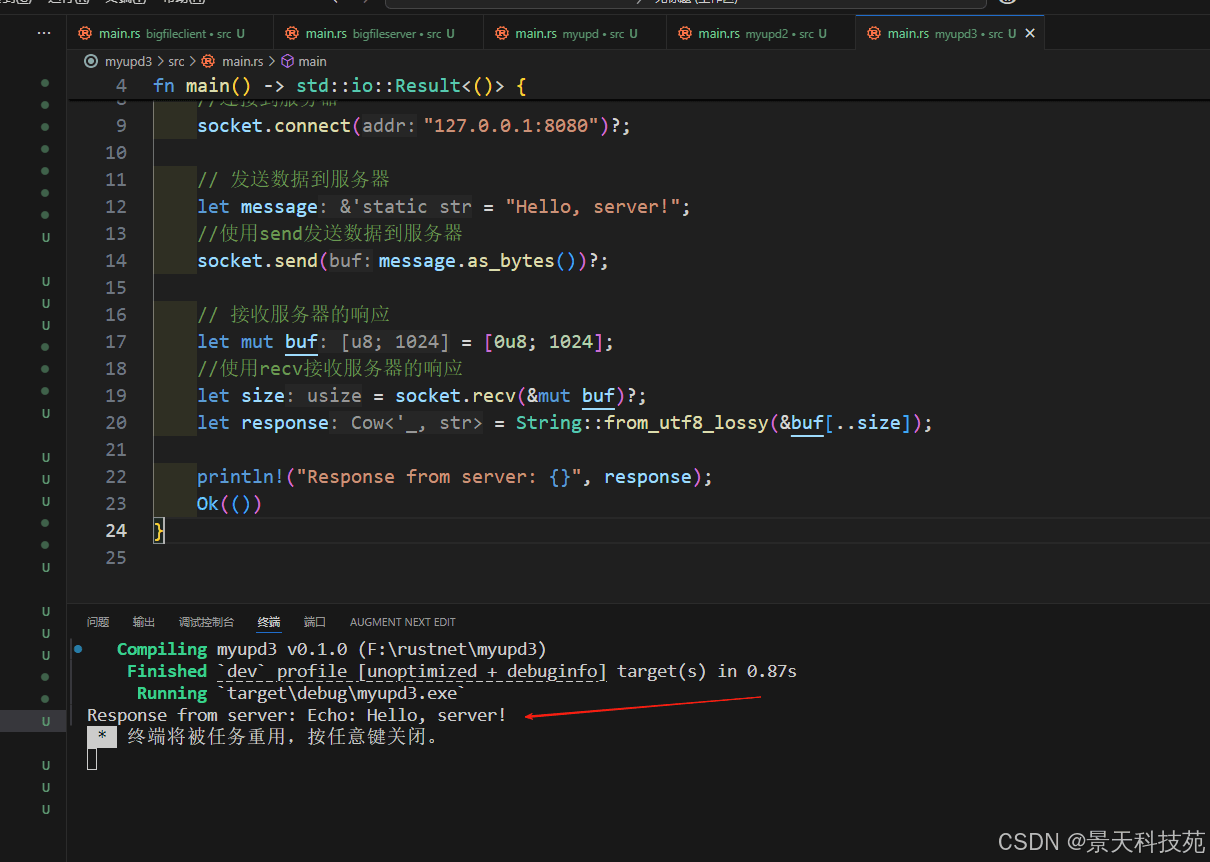
Task: Open the main.rs myupd editor tab
Action: click(575, 34)
